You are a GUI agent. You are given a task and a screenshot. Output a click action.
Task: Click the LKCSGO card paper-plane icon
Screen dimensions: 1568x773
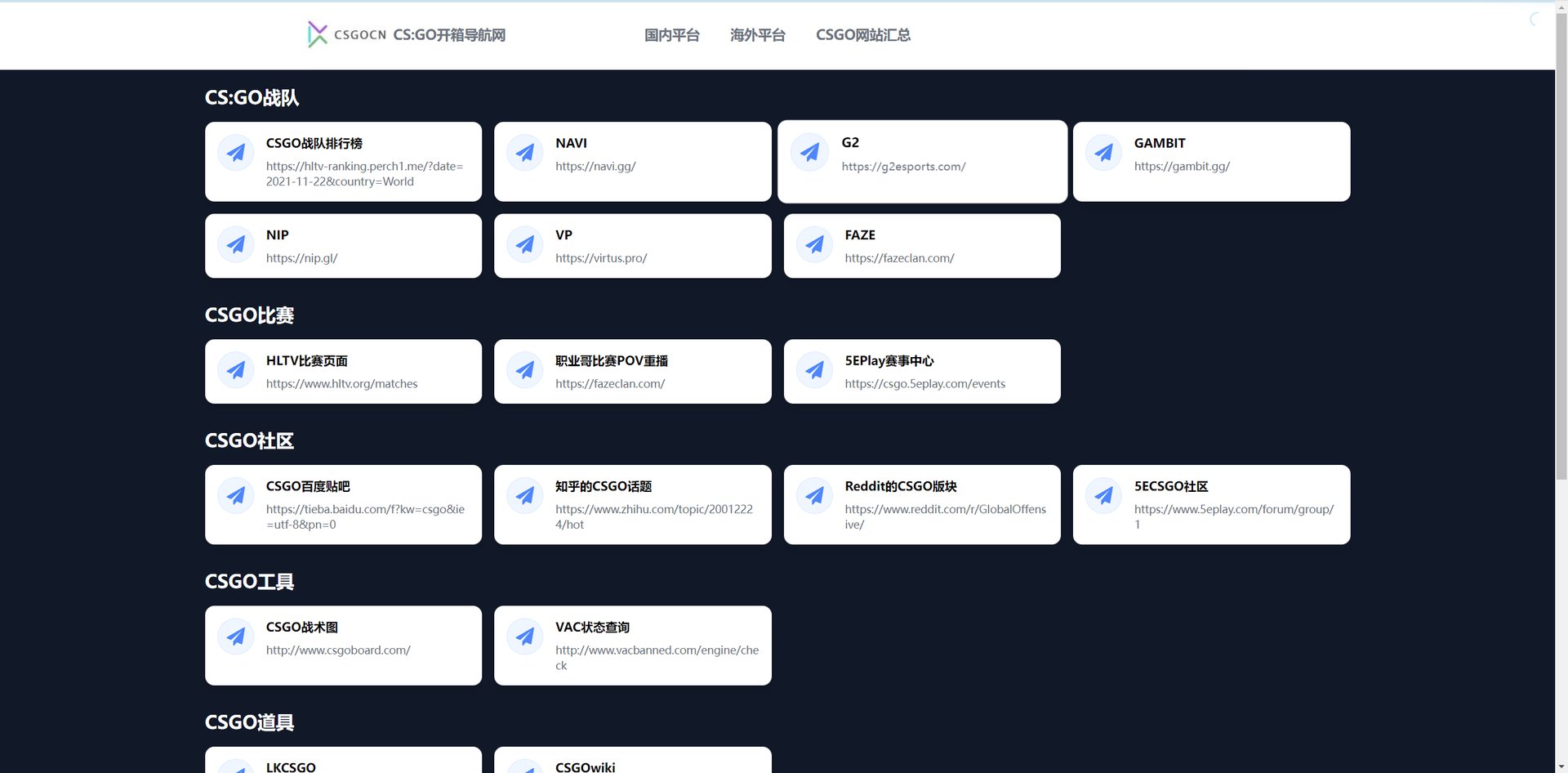click(x=235, y=768)
